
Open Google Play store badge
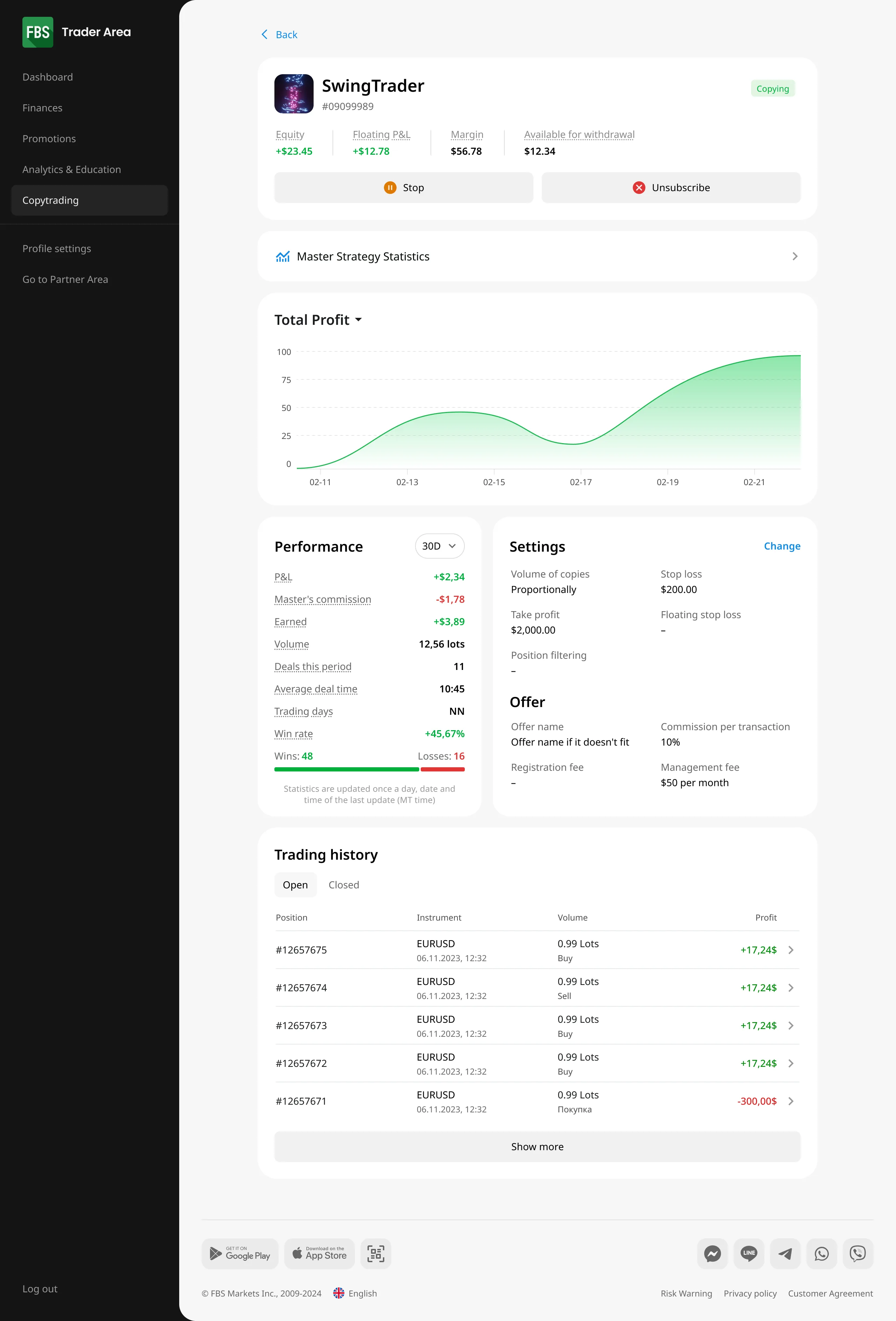[x=240, y=1253]
